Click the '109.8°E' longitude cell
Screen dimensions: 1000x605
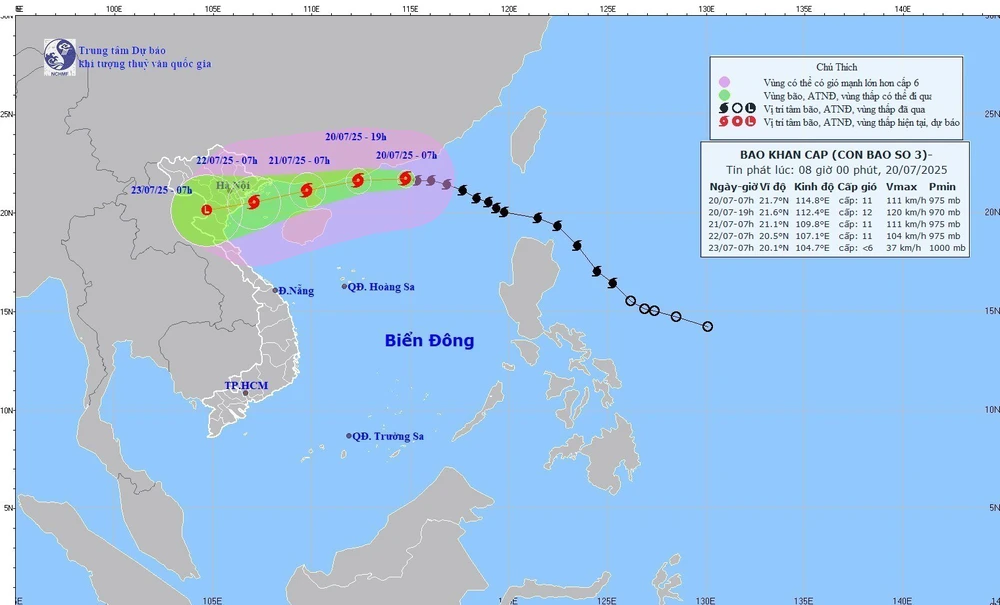pyautogui.click(x=812, y=224)
